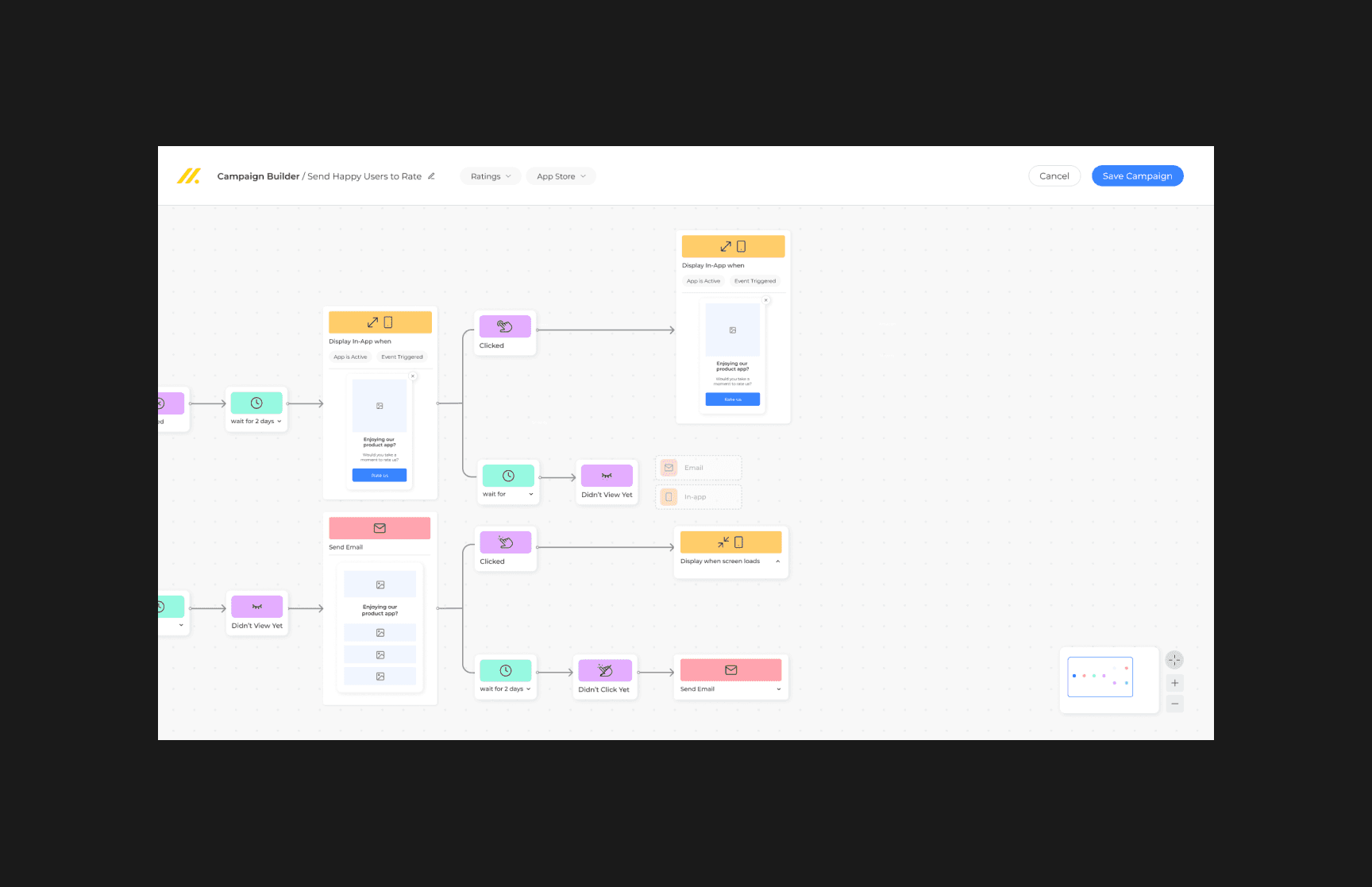Screen dimensions: 1372x887
Task: Click the Cancel button
Action: tap(1054, 176)
